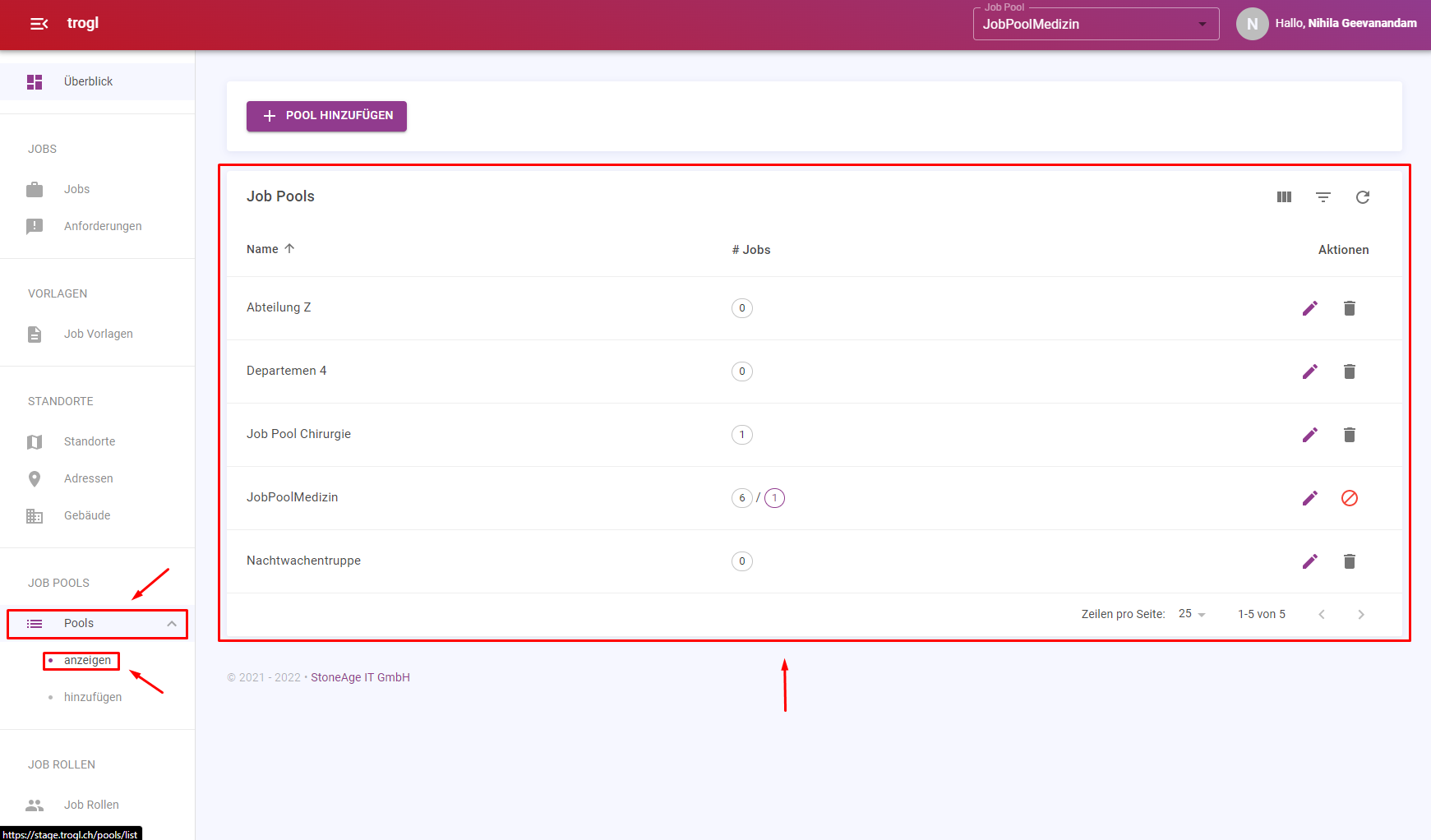1431x840 pixels.
Task: Click the purple badge 1 for JobPoolMedizin
Action: pyautogui.click(x=775, y=498)
